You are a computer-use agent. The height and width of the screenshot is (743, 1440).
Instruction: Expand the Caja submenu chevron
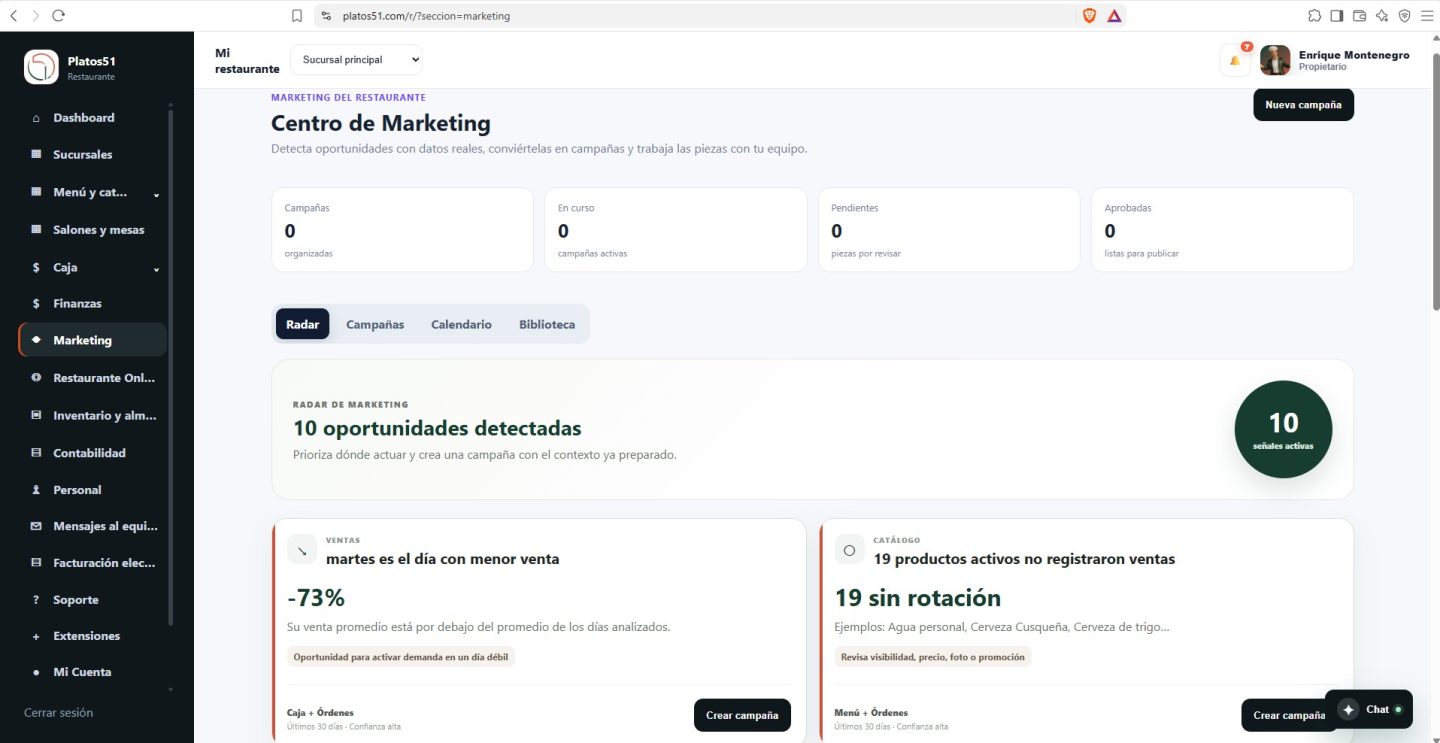coord(156,269)
